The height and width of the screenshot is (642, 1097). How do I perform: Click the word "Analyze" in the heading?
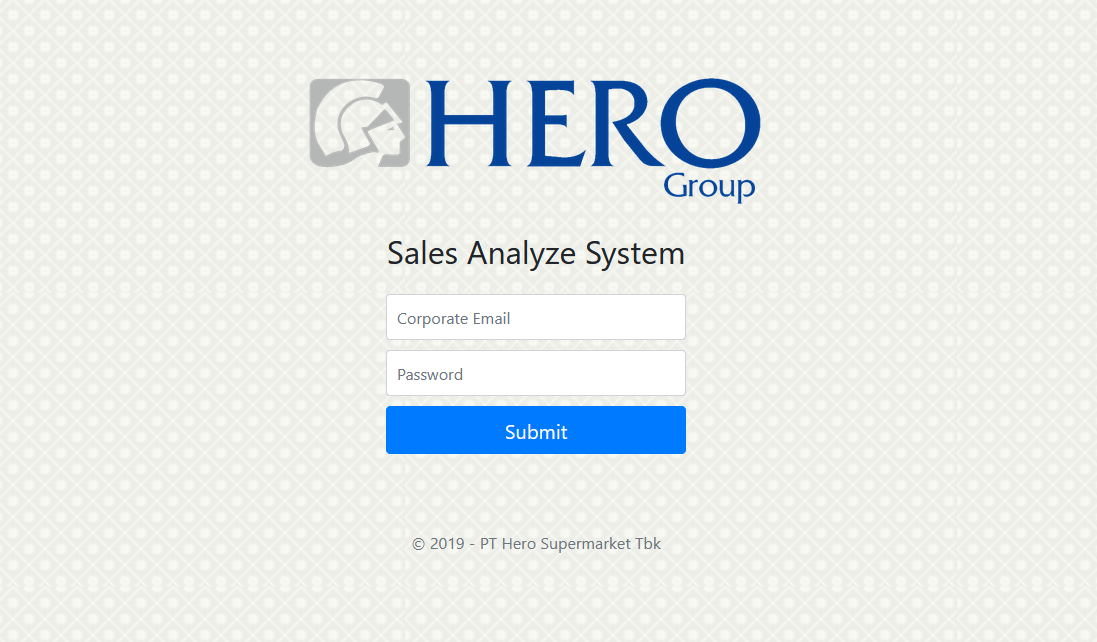(522, 255)
